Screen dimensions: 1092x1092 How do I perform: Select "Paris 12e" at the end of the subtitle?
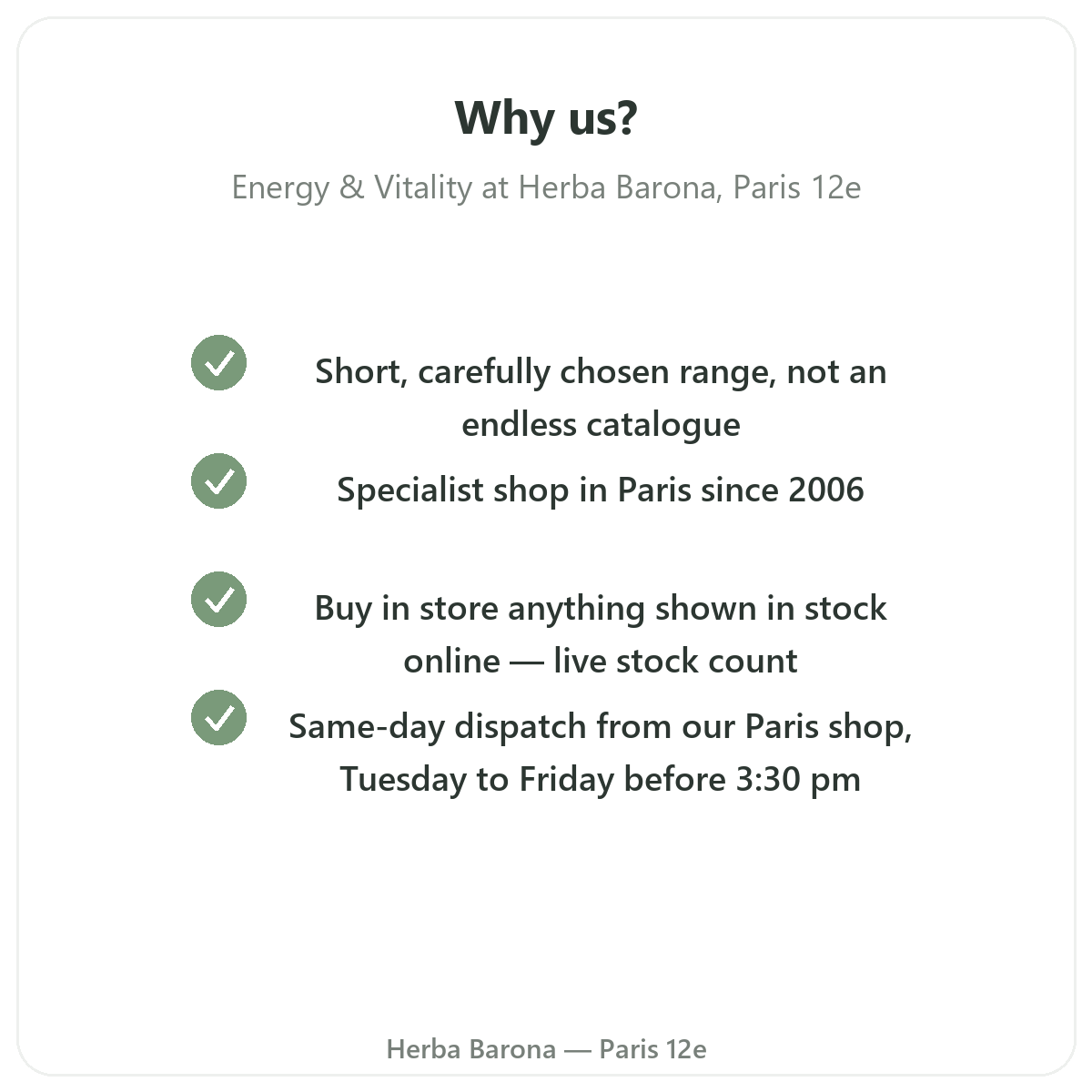[x=797, y=187]
